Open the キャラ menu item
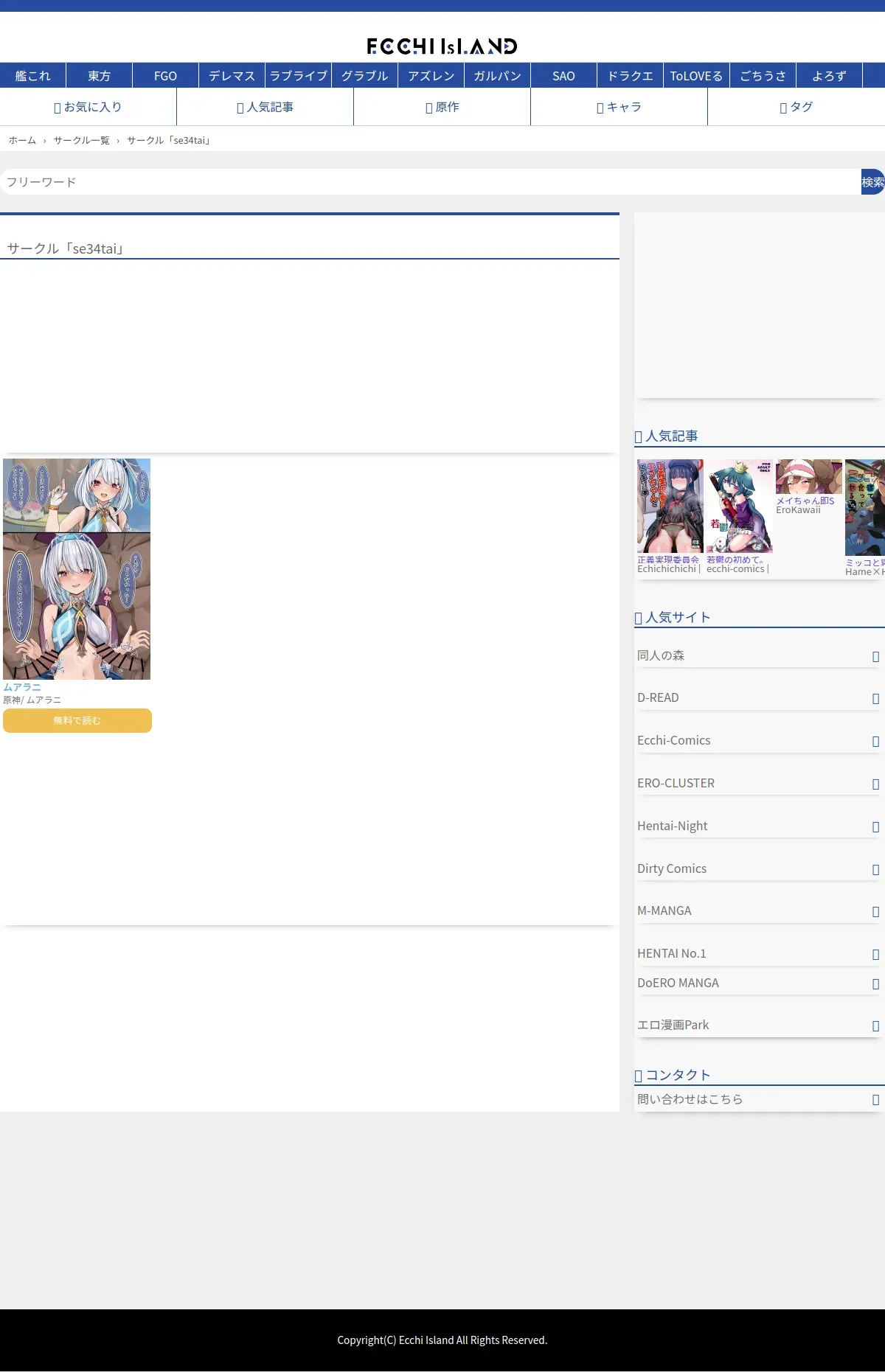The width and height of the screenshot is (885, 1372). pyautogui.click(x=619, y=107)
